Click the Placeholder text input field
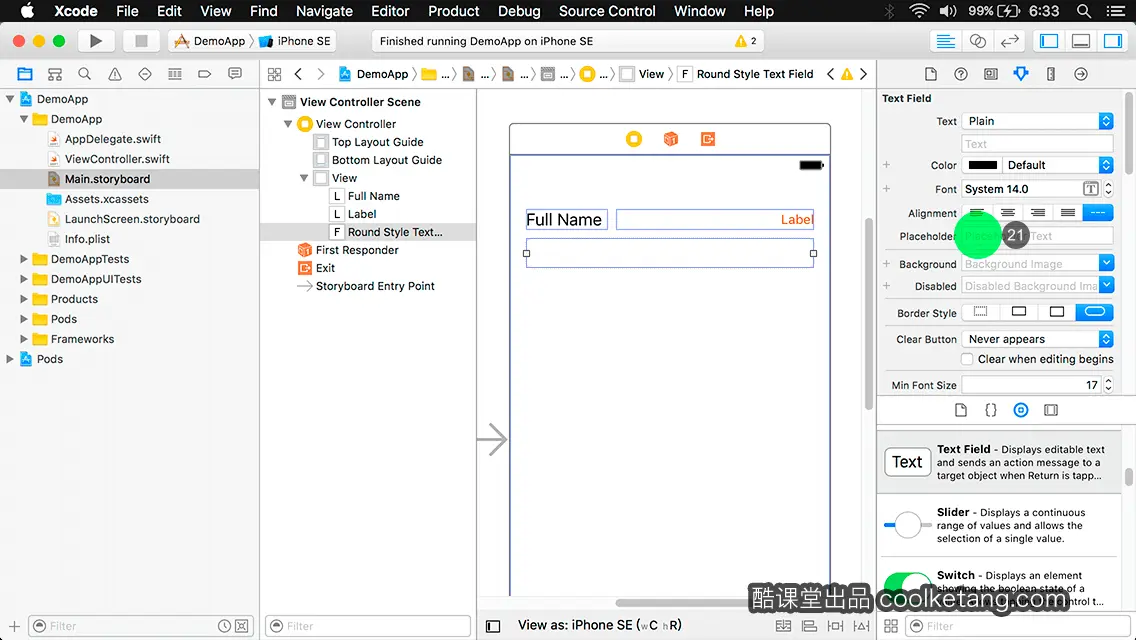This screenshot has height=640, width=1136. click(1037, 236)
